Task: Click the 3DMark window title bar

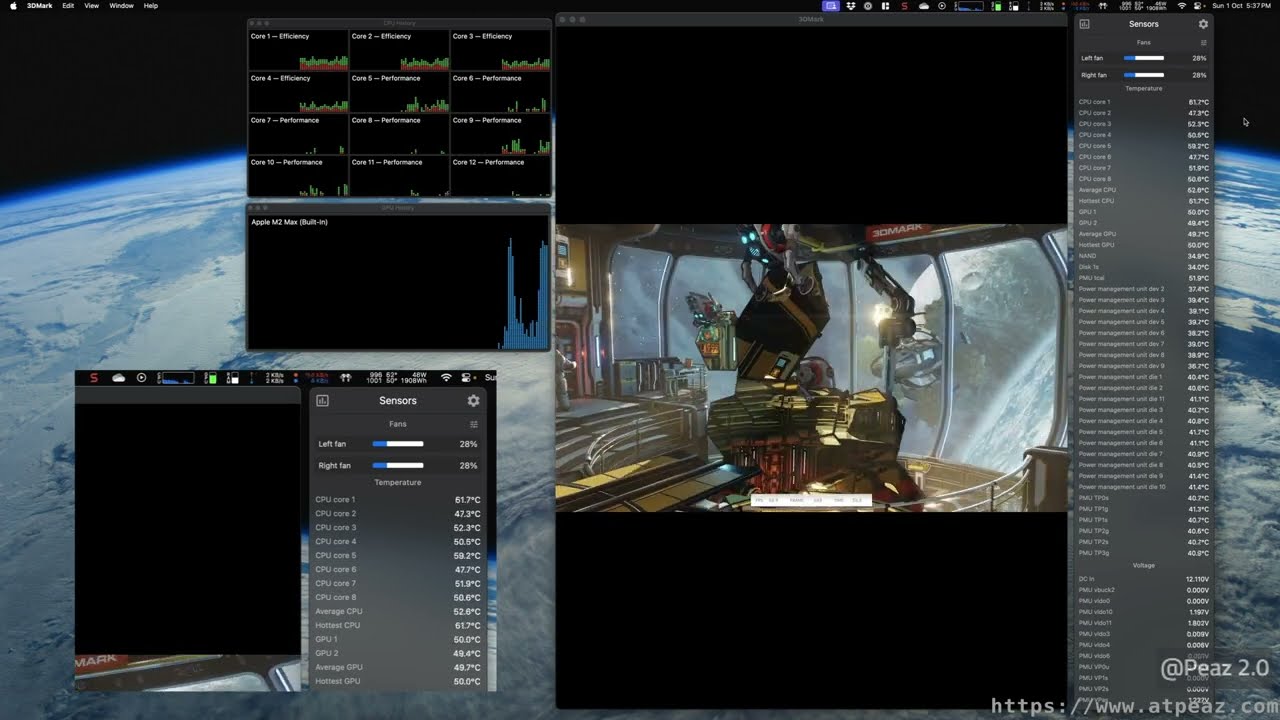Action: tap(811, 19)
